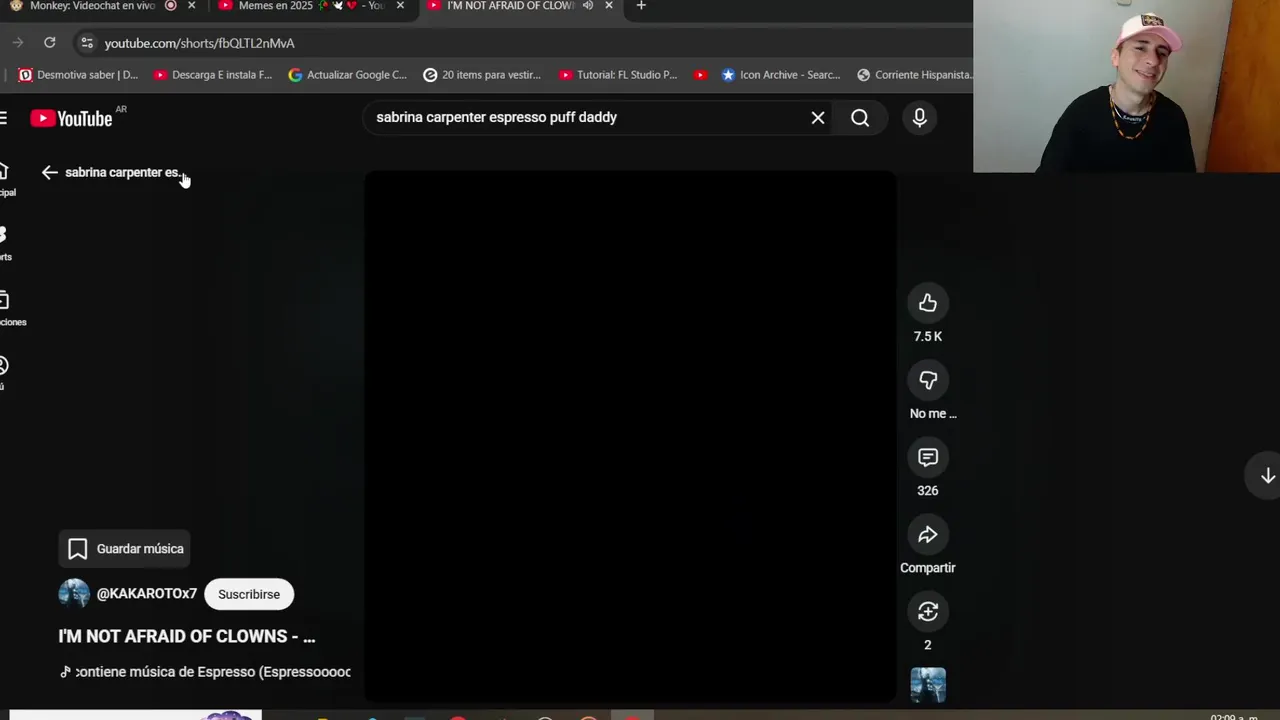Click 'sabrina carpenter es..' search label
1280x720 pixels.
pos(123,172)
